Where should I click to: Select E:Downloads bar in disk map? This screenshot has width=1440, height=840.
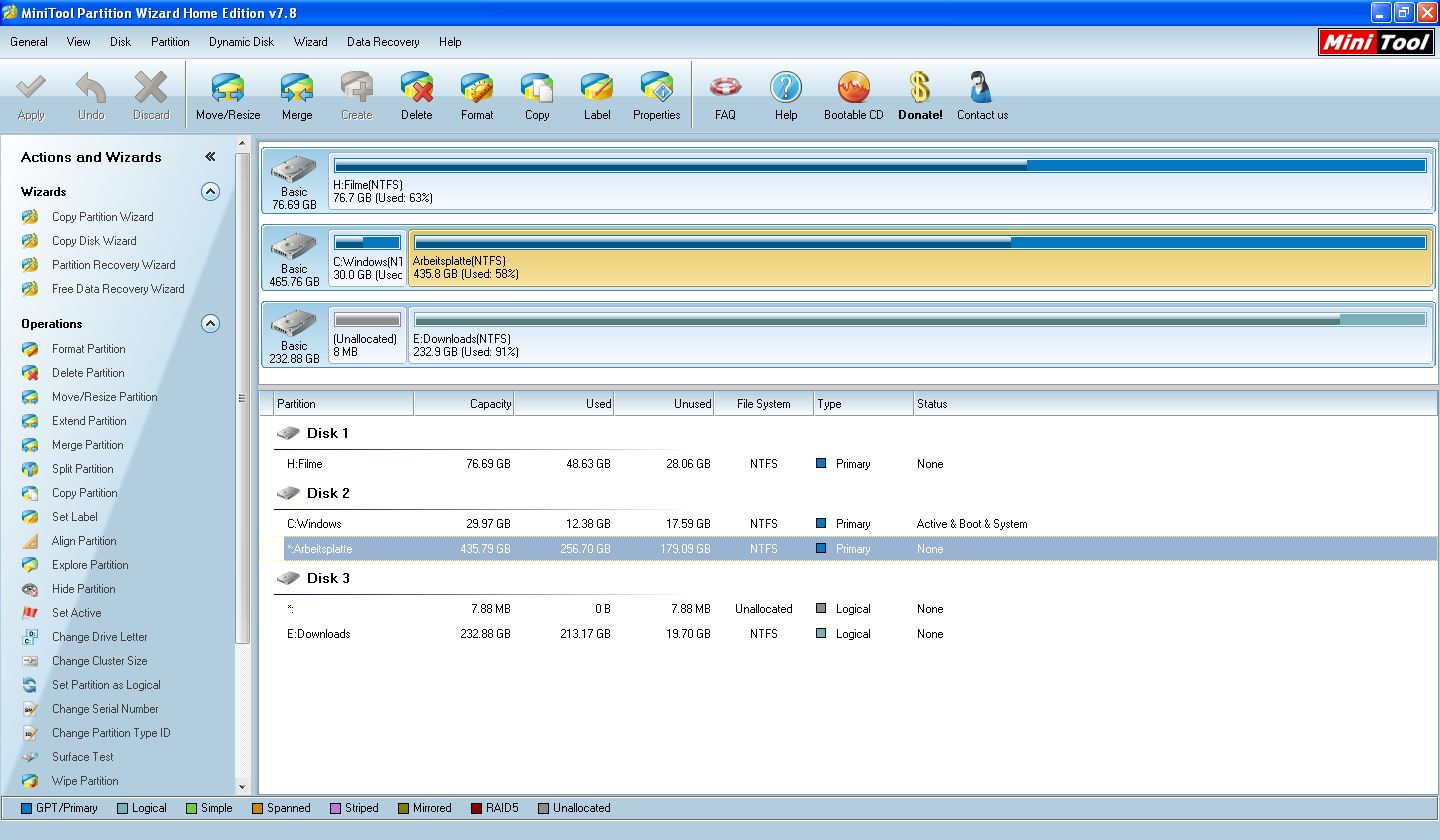(920, 336)
